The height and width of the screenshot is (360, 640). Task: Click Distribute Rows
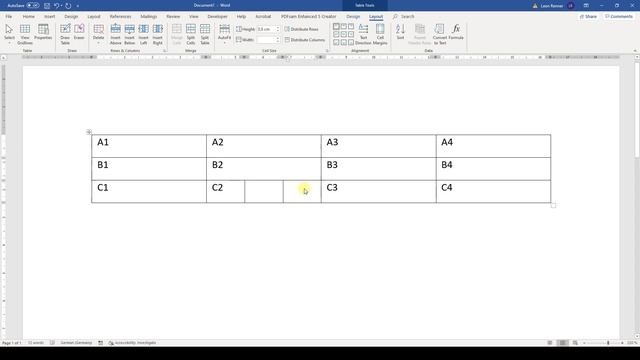(x=302, y=29)
